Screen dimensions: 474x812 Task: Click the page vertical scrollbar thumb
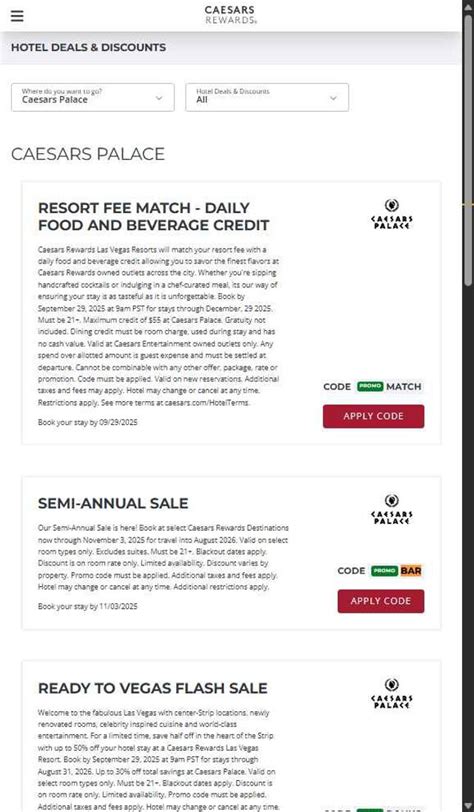468,148
